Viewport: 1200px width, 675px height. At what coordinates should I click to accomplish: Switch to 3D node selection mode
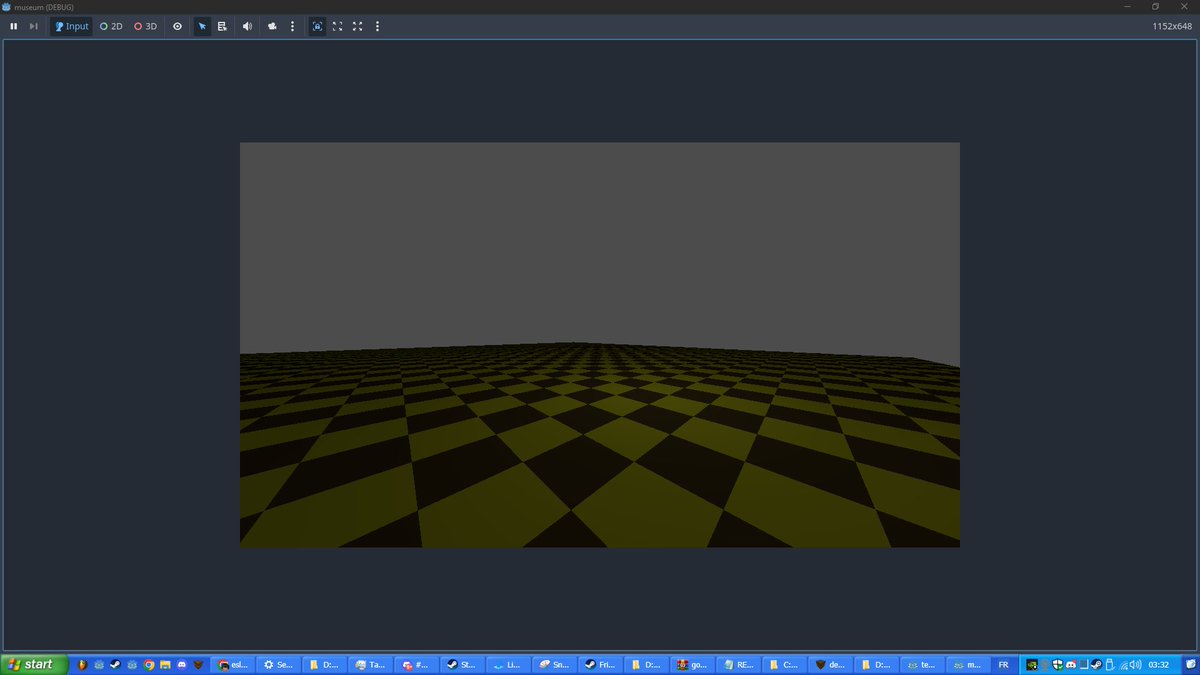tap(146, 26)
